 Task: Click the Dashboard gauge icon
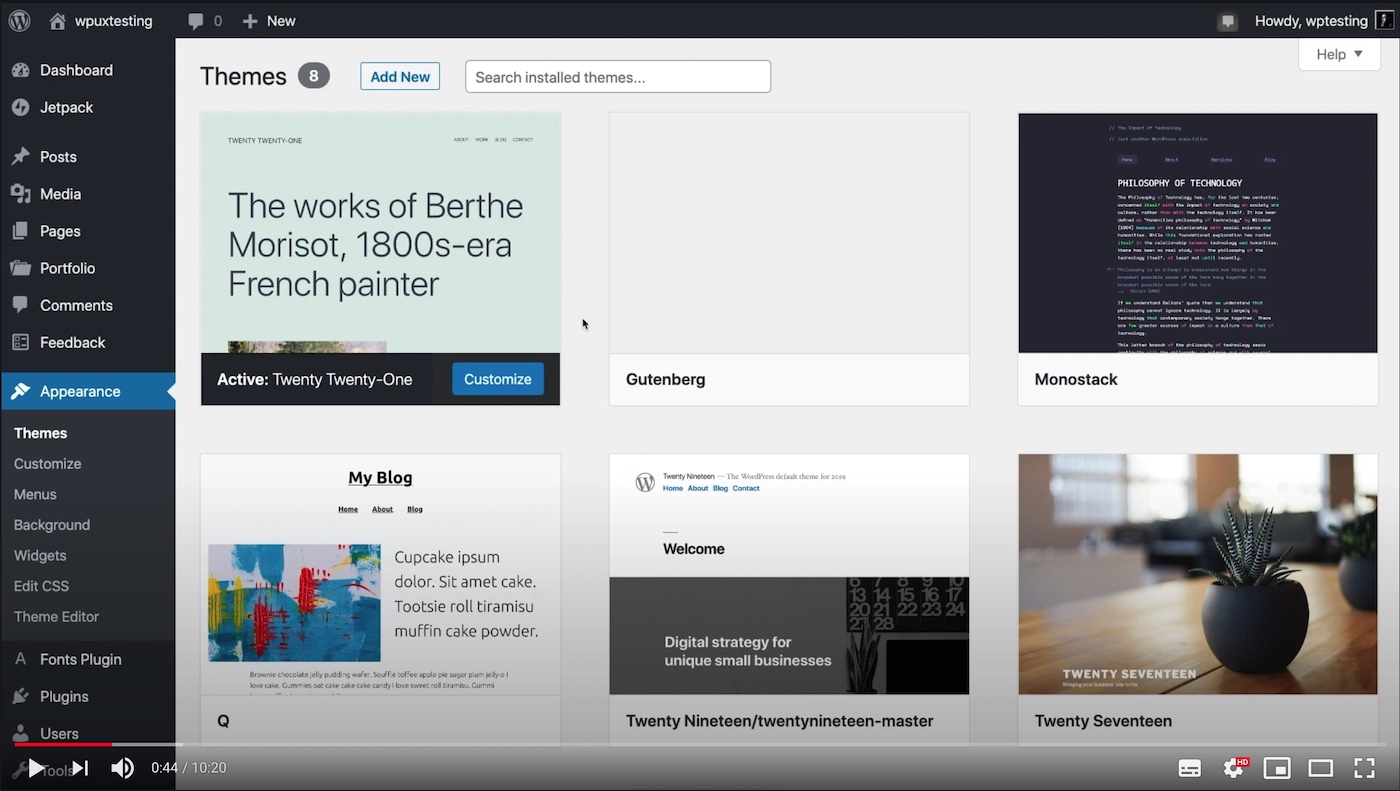click(x=20, y=70)
